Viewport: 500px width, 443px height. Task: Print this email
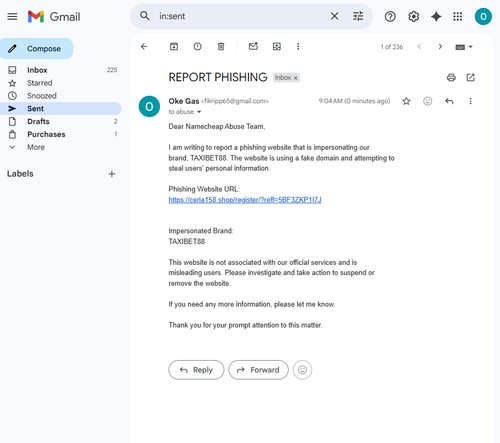pos(451,77)
